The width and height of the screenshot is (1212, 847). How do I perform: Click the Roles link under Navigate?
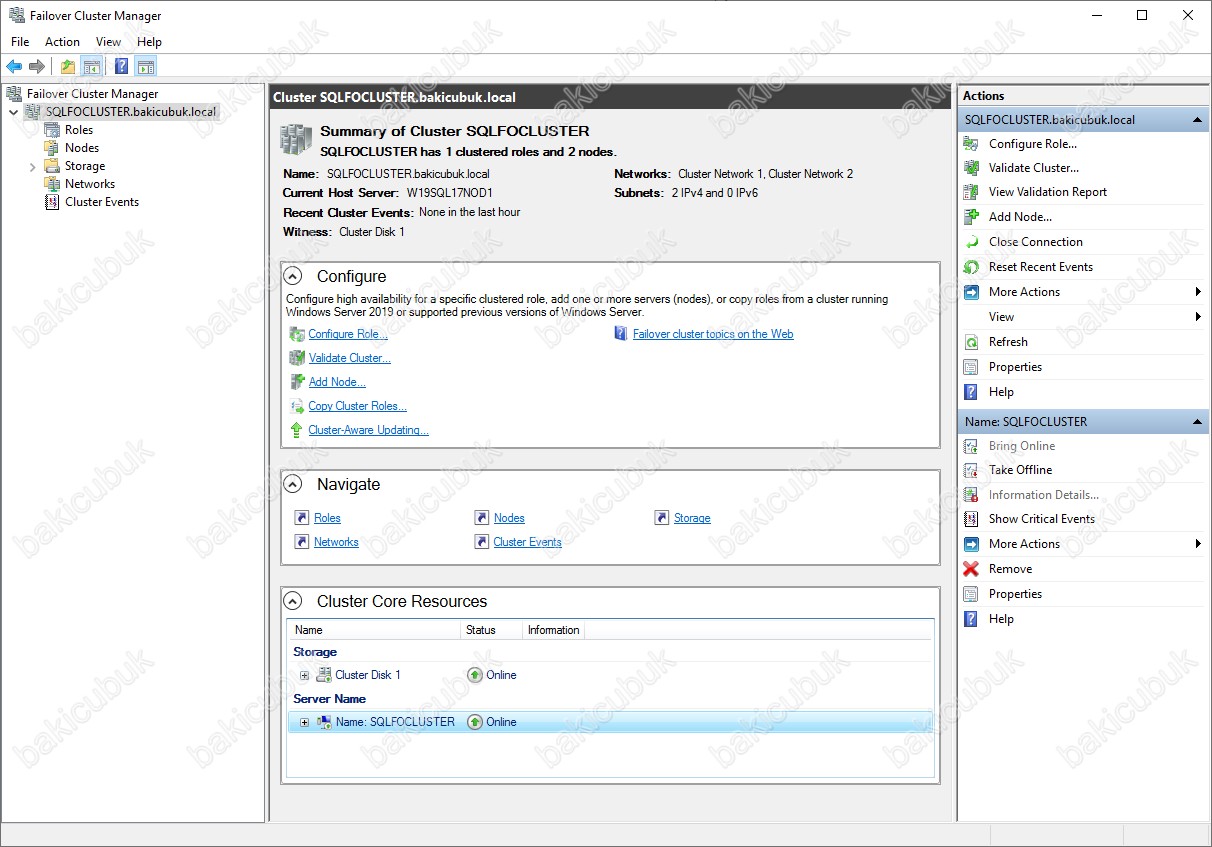(x=327, y=518)
